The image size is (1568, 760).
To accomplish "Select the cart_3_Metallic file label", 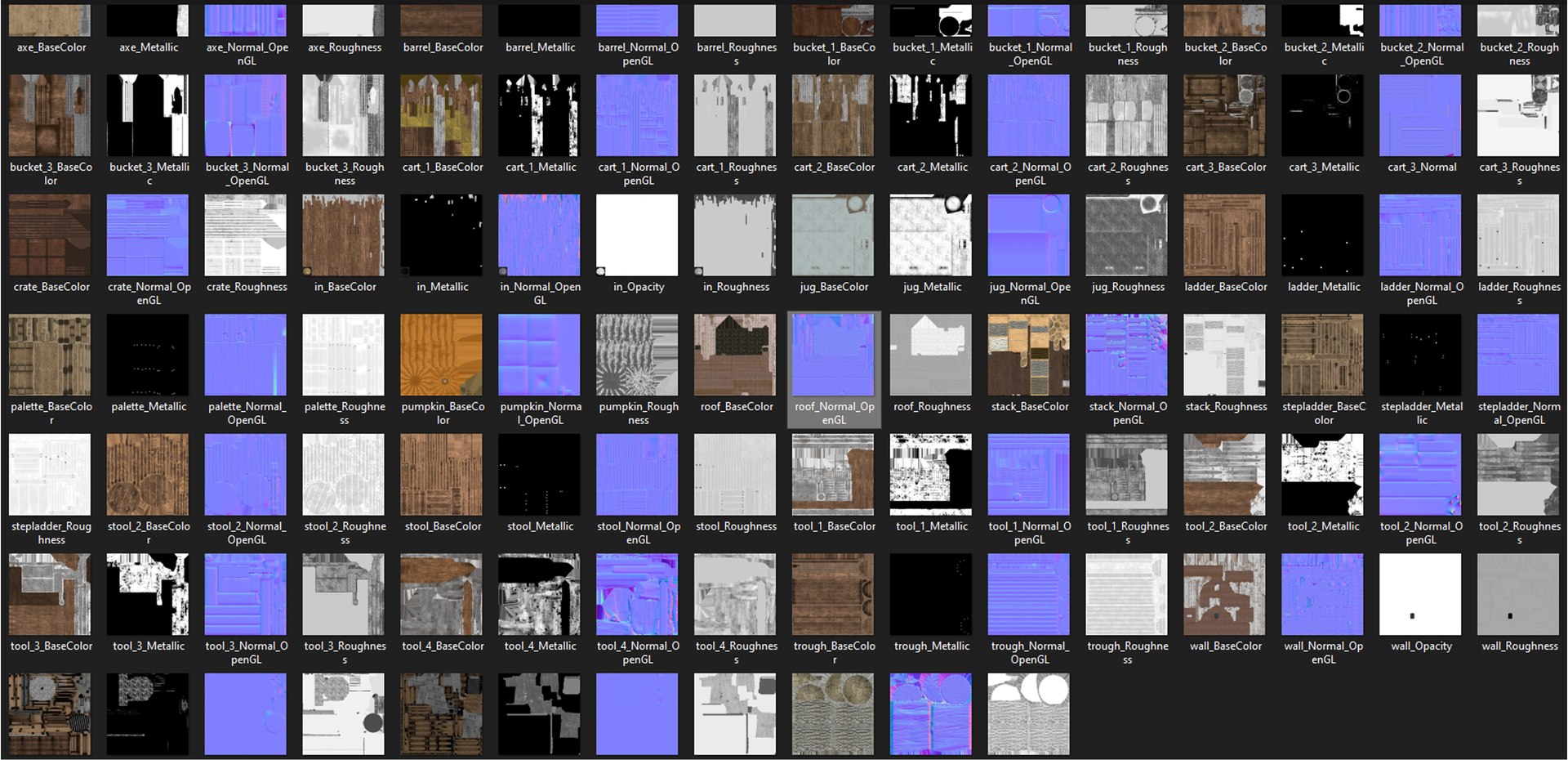I will point(1324,167).
